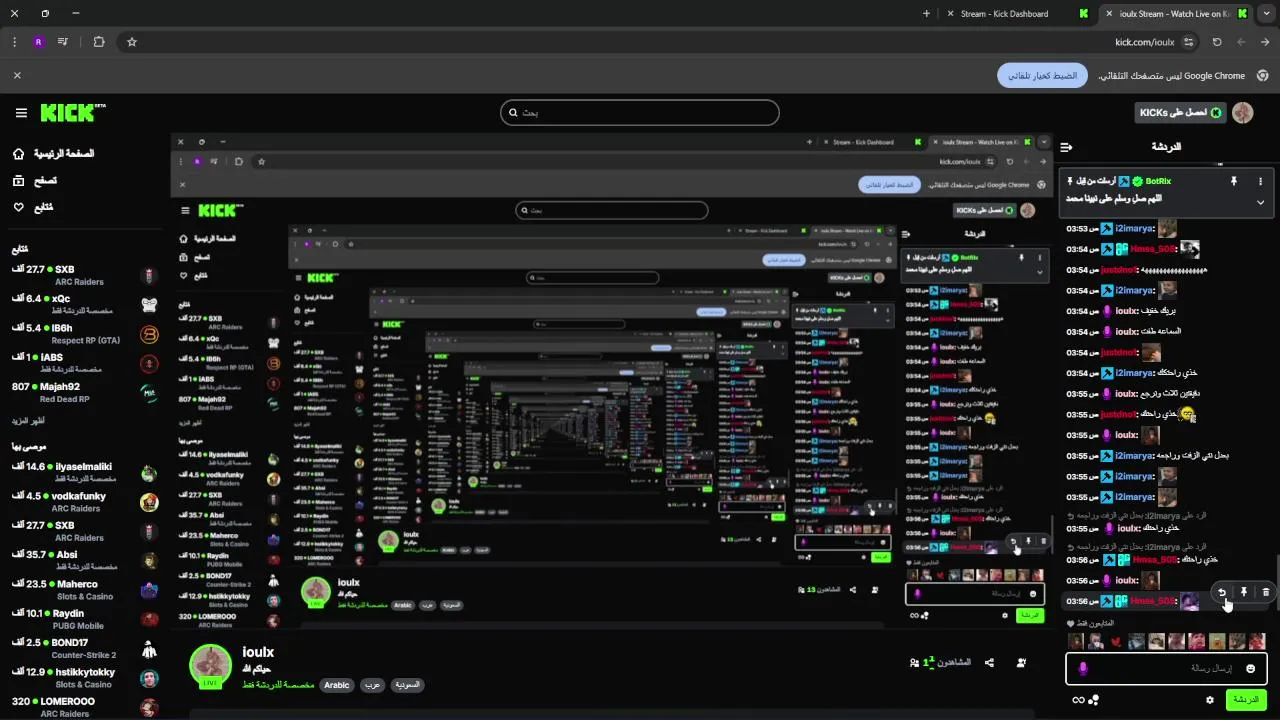Click the احصل على KICKs button
The width and height of the screenshot is (1280, 720).
coord(1181,113)
